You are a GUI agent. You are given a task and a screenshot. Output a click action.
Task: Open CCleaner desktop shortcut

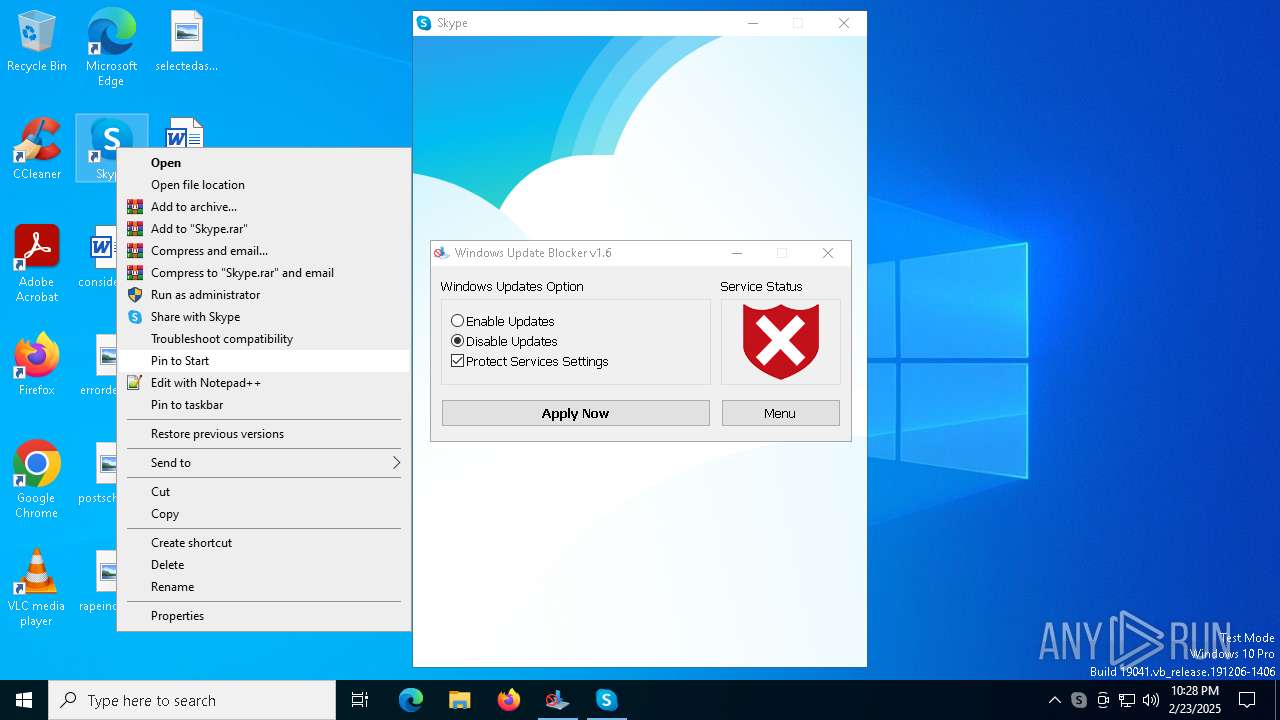pyautogui.click(x=37, y=149)
